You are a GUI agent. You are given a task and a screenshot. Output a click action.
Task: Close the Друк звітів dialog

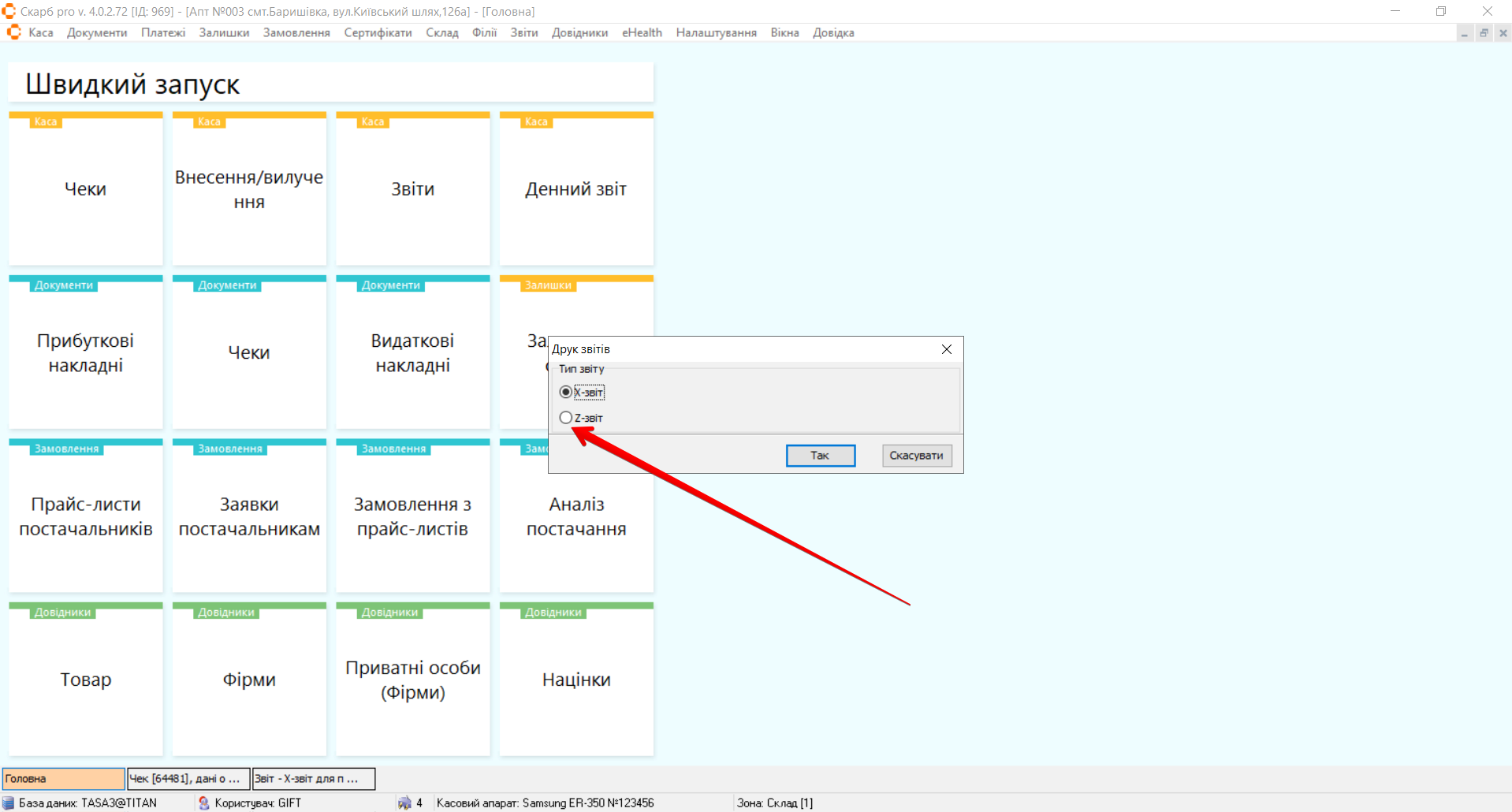point(946,349)
